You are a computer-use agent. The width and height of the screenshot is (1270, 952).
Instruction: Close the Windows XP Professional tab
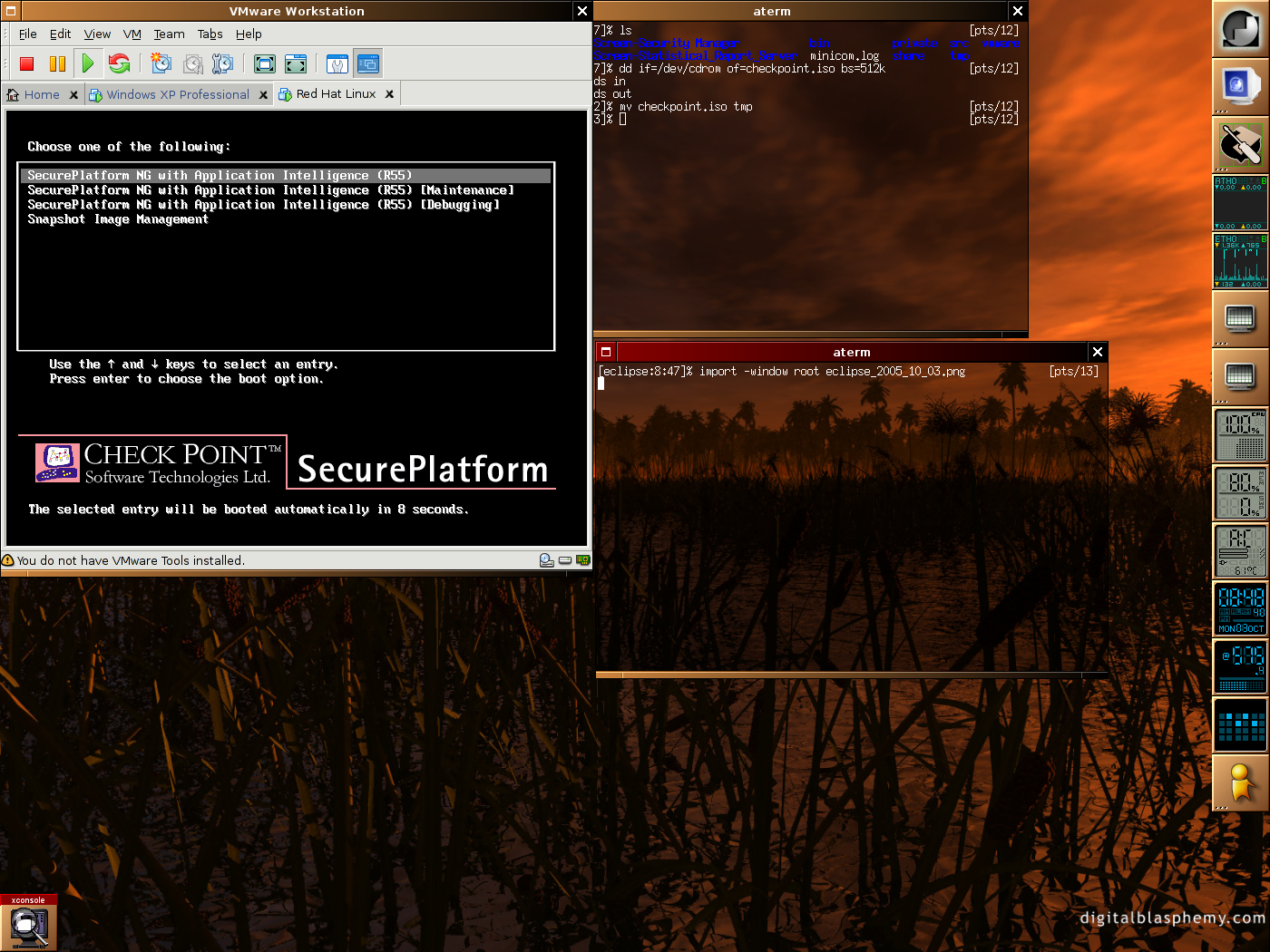point(263,94)
